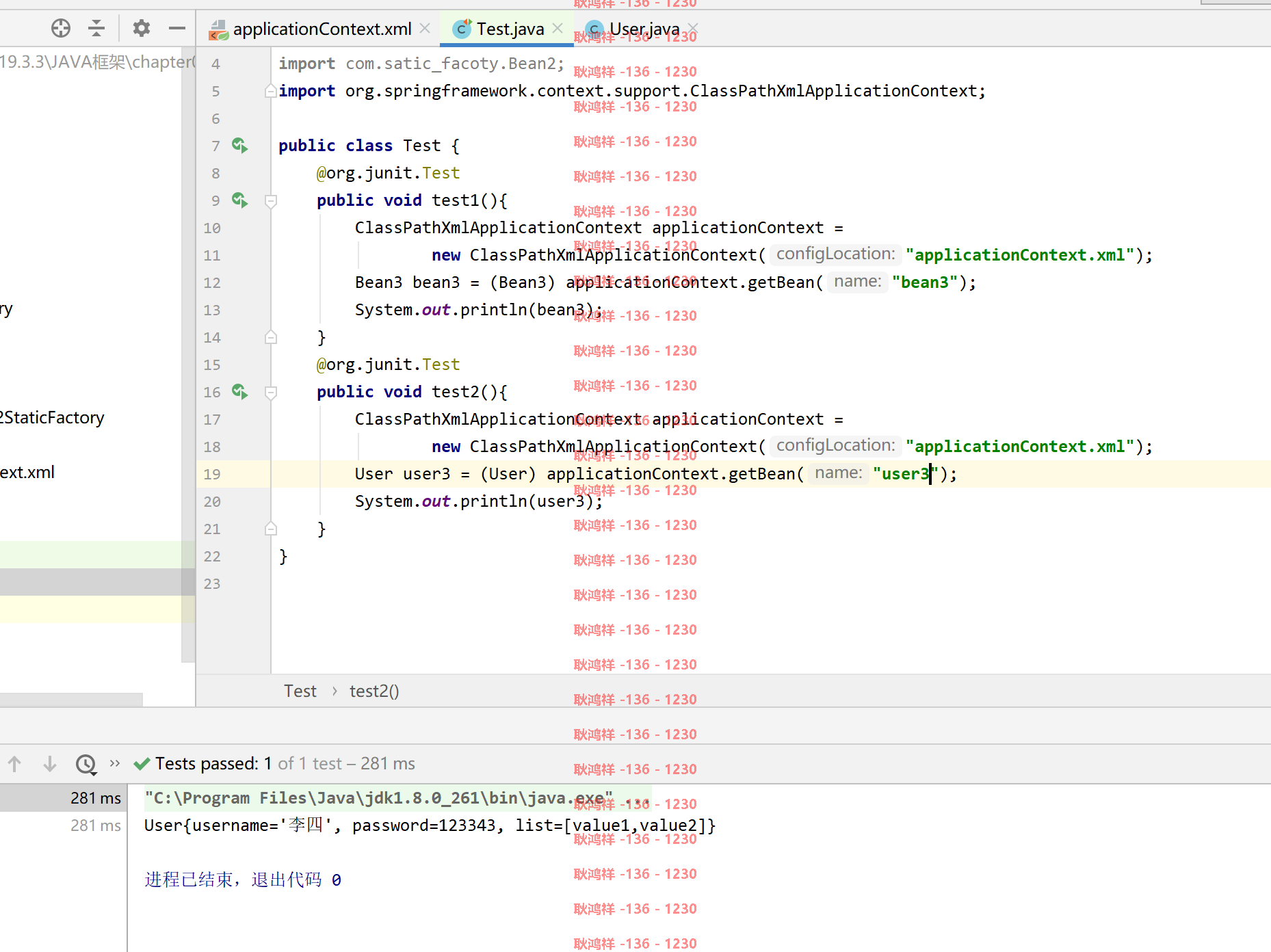Click User{username= output line in console

pos(430,825)
